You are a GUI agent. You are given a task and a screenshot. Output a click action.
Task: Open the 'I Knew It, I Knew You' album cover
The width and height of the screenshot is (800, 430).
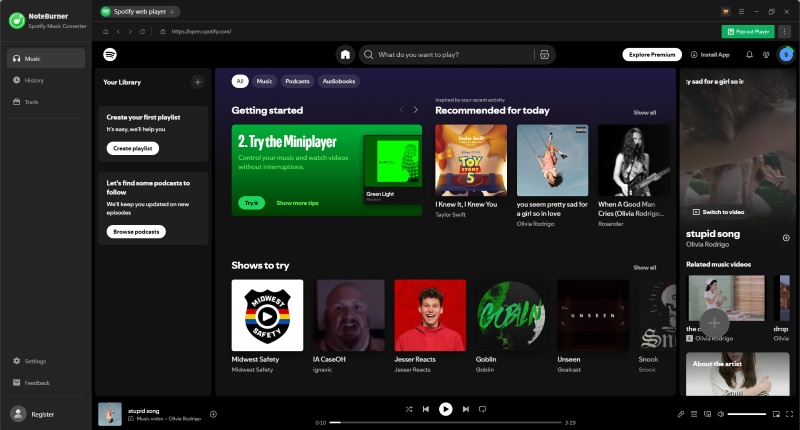471,160
